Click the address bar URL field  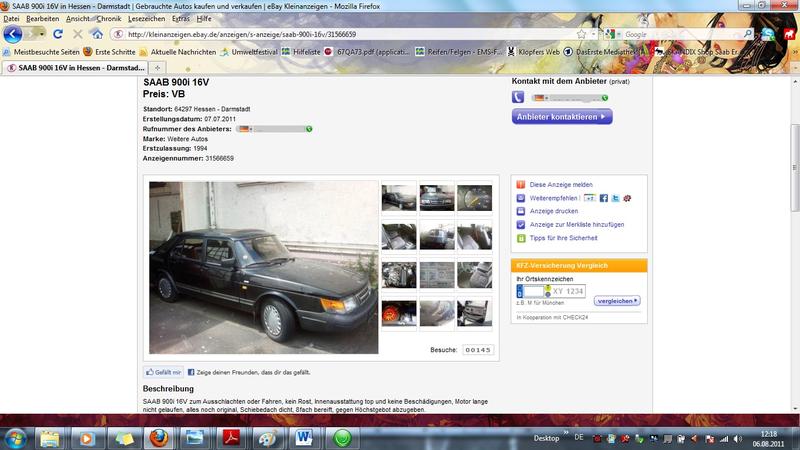pos(347,34)
